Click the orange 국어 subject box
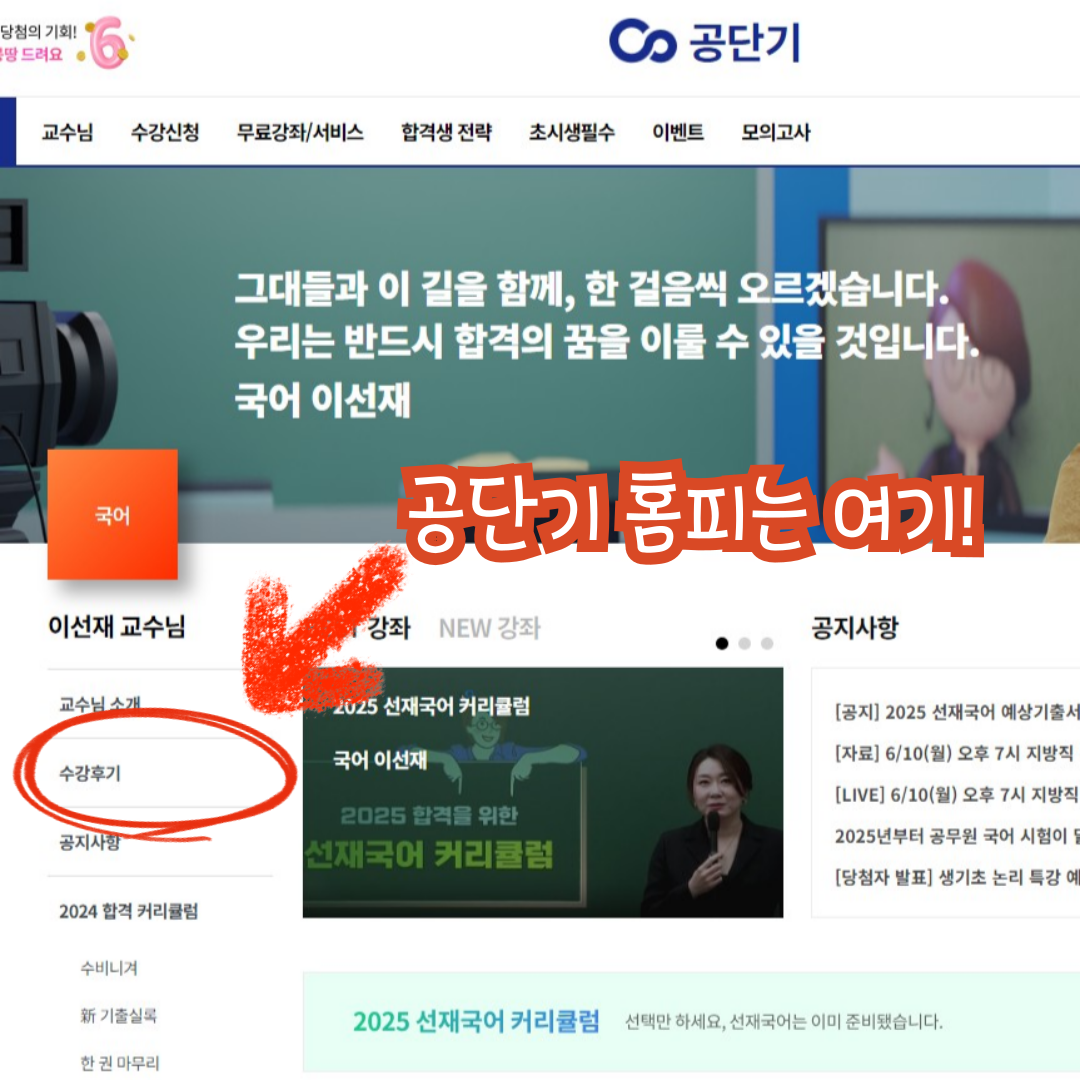This screenshot has height=1080, width=1080. click(x=112, y=515)
